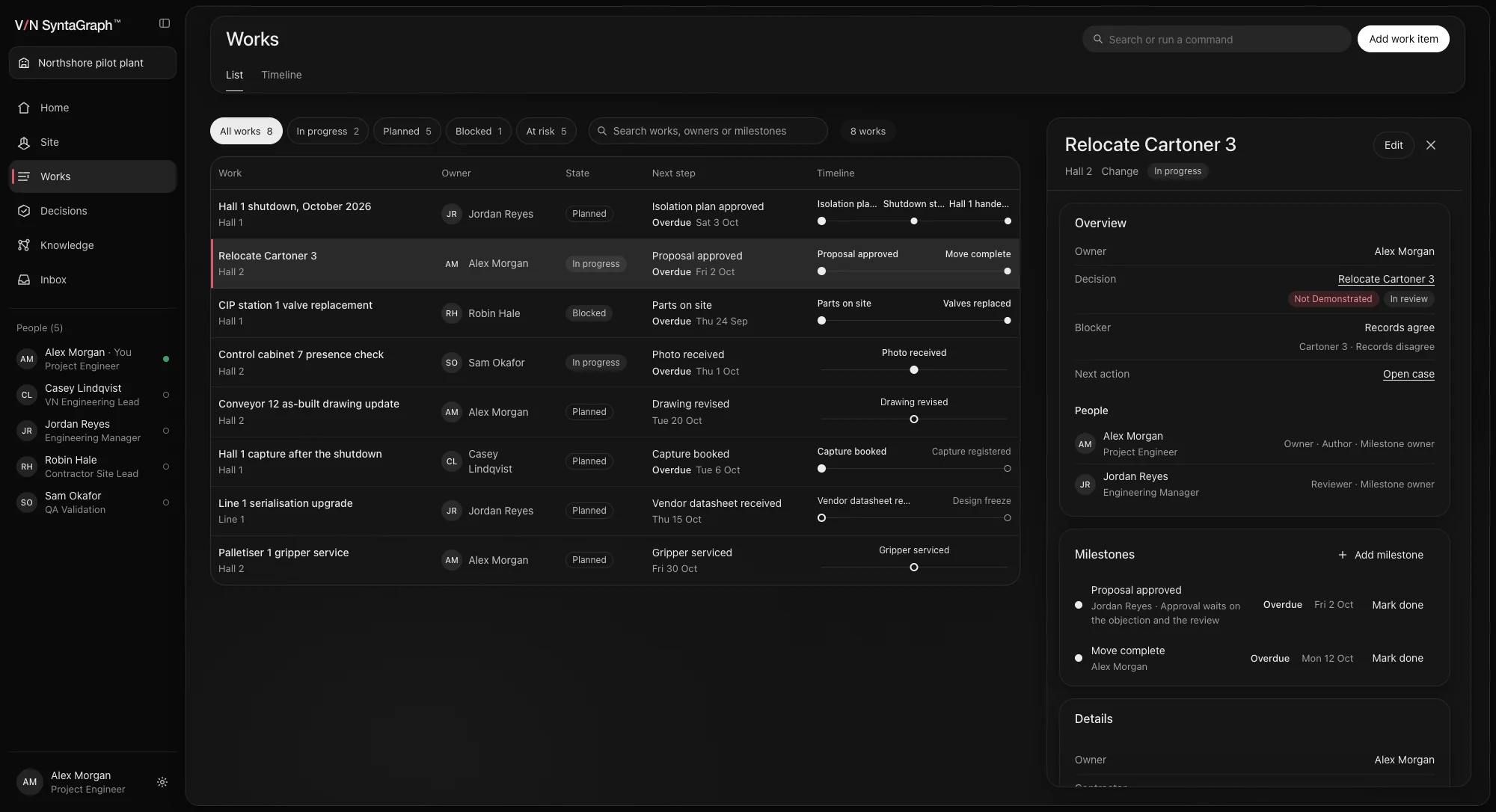Open the Home icon in the sidebar
Image resolution: width=1496 pixels, height=812 pixels.
(24, 108)
